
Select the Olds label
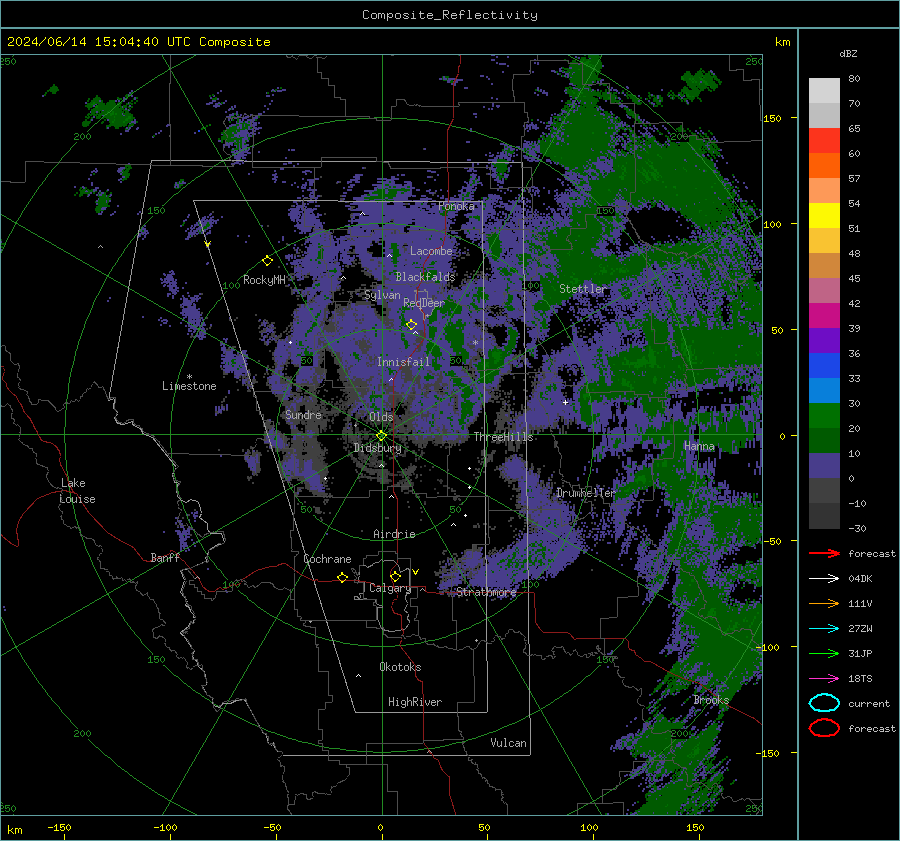click(x=381, y=417)
